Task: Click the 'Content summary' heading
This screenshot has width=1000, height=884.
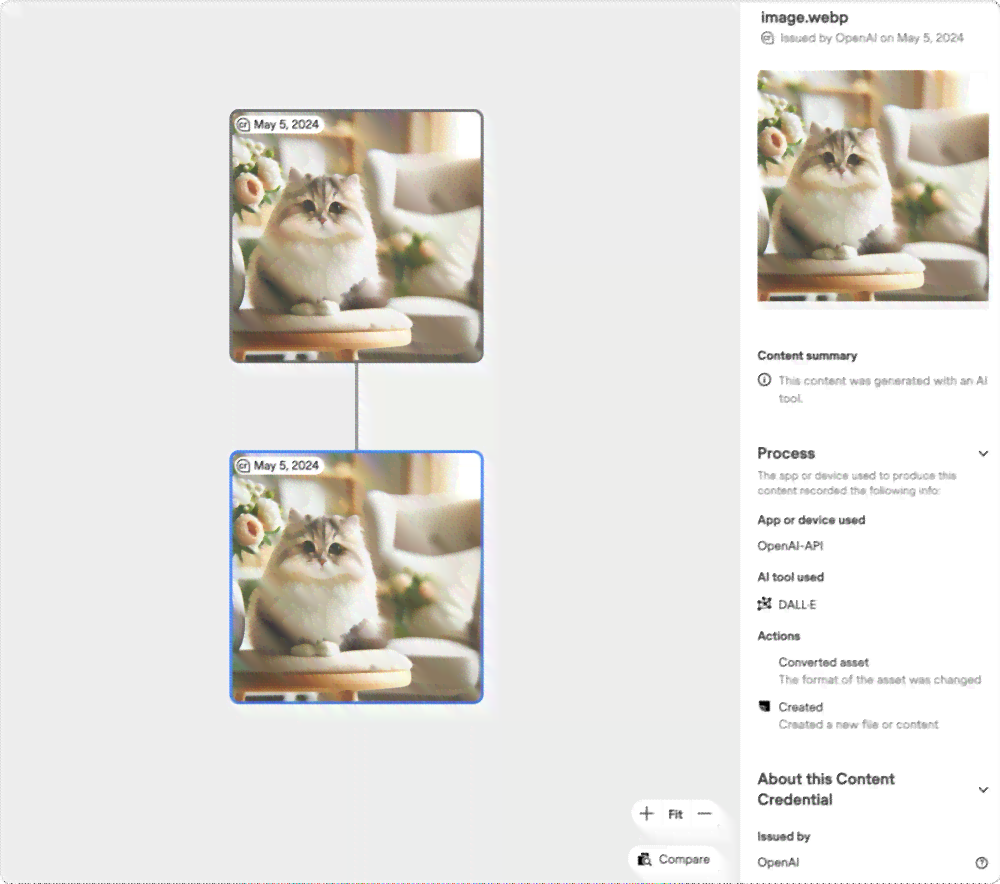Action: [x=807, y=355]
